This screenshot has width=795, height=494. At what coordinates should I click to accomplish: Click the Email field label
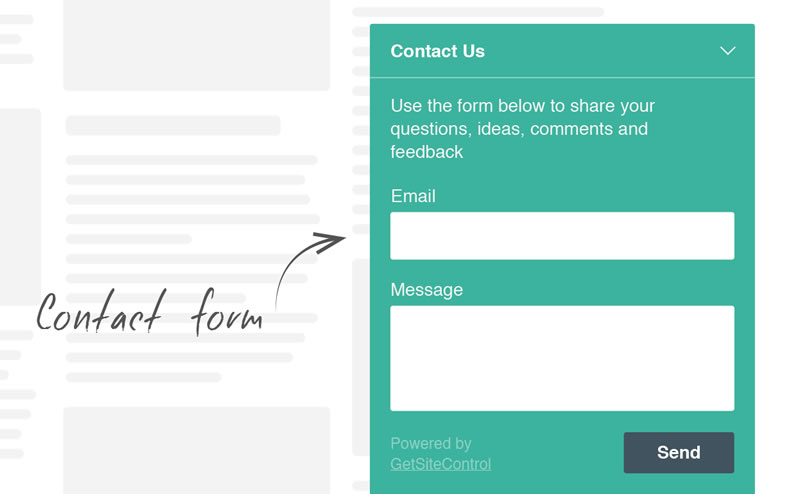[413, 196]
